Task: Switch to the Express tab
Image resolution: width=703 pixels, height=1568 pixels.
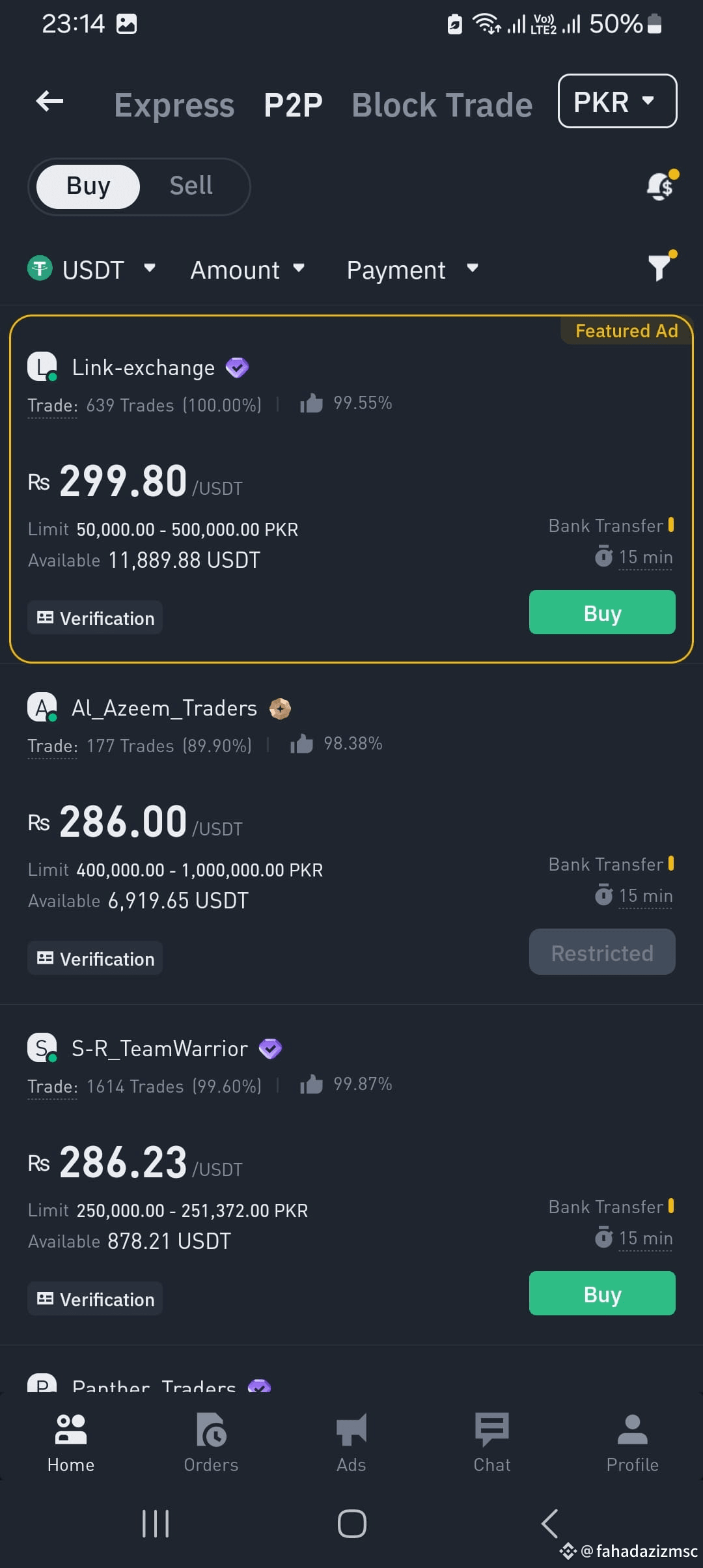Action: tap(174, 105)
